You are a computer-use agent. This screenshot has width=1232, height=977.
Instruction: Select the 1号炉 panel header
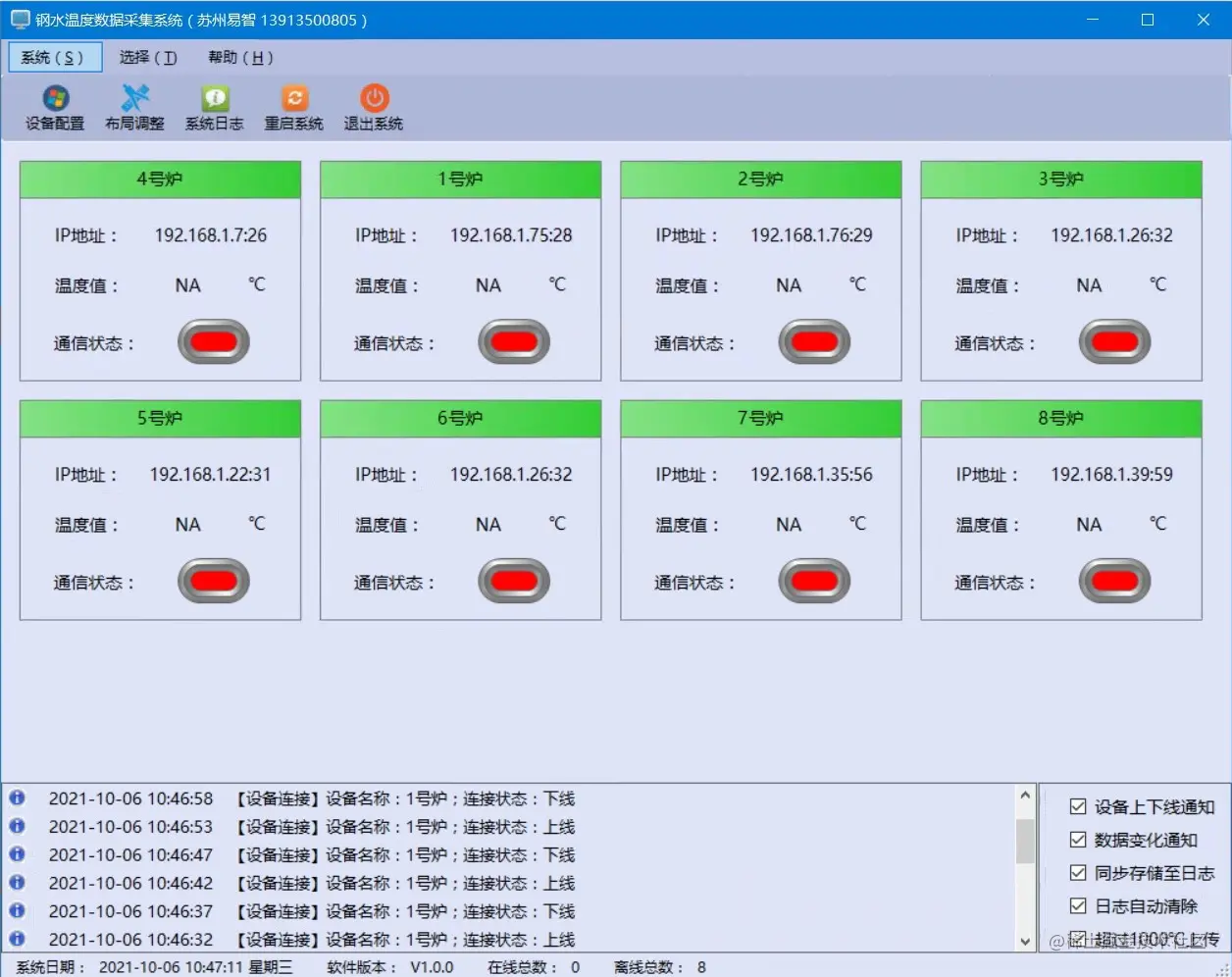point(460,180)
